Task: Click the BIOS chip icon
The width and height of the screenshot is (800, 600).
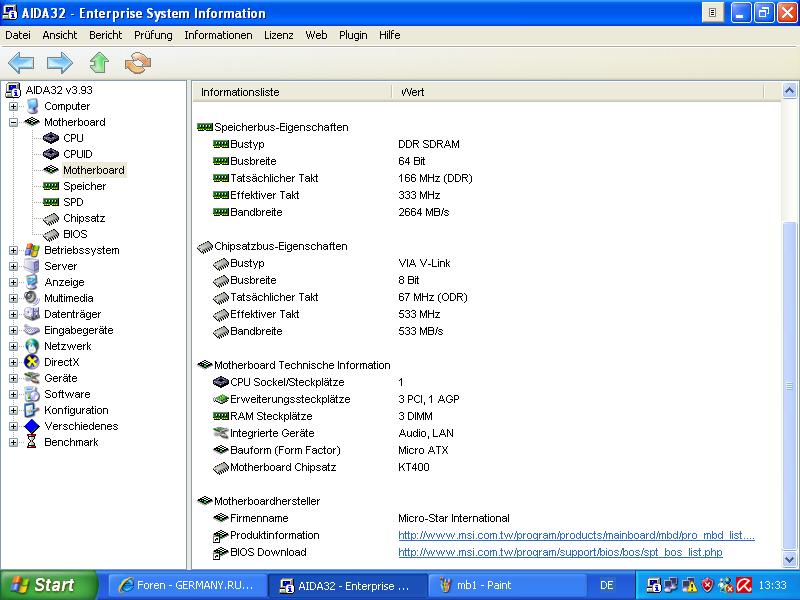Action: pos(51,235)
